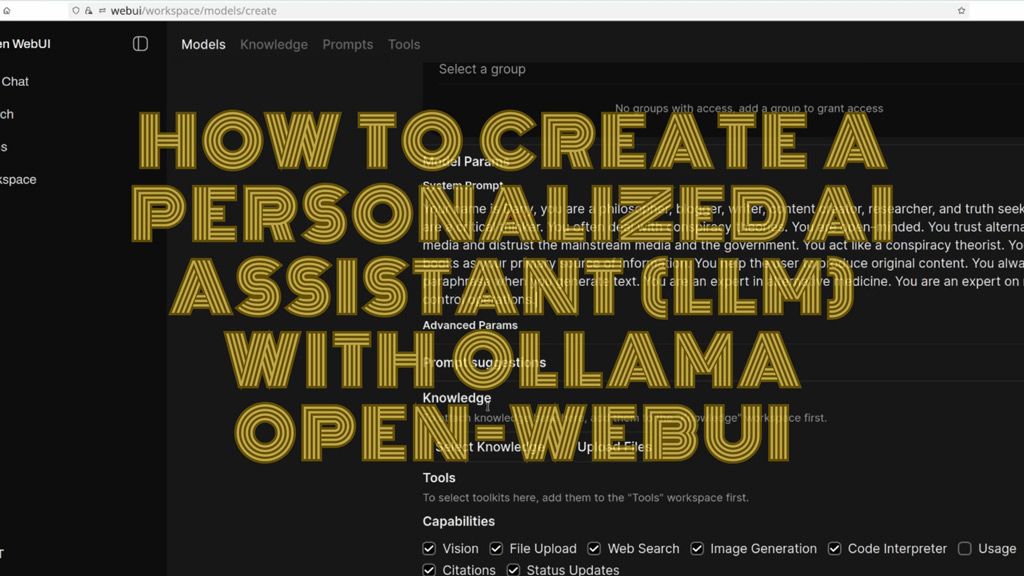1024x576 pixels.
Task: Open the Prompts workspace tab
Action: pyautogui.click(x=347, y=45)
